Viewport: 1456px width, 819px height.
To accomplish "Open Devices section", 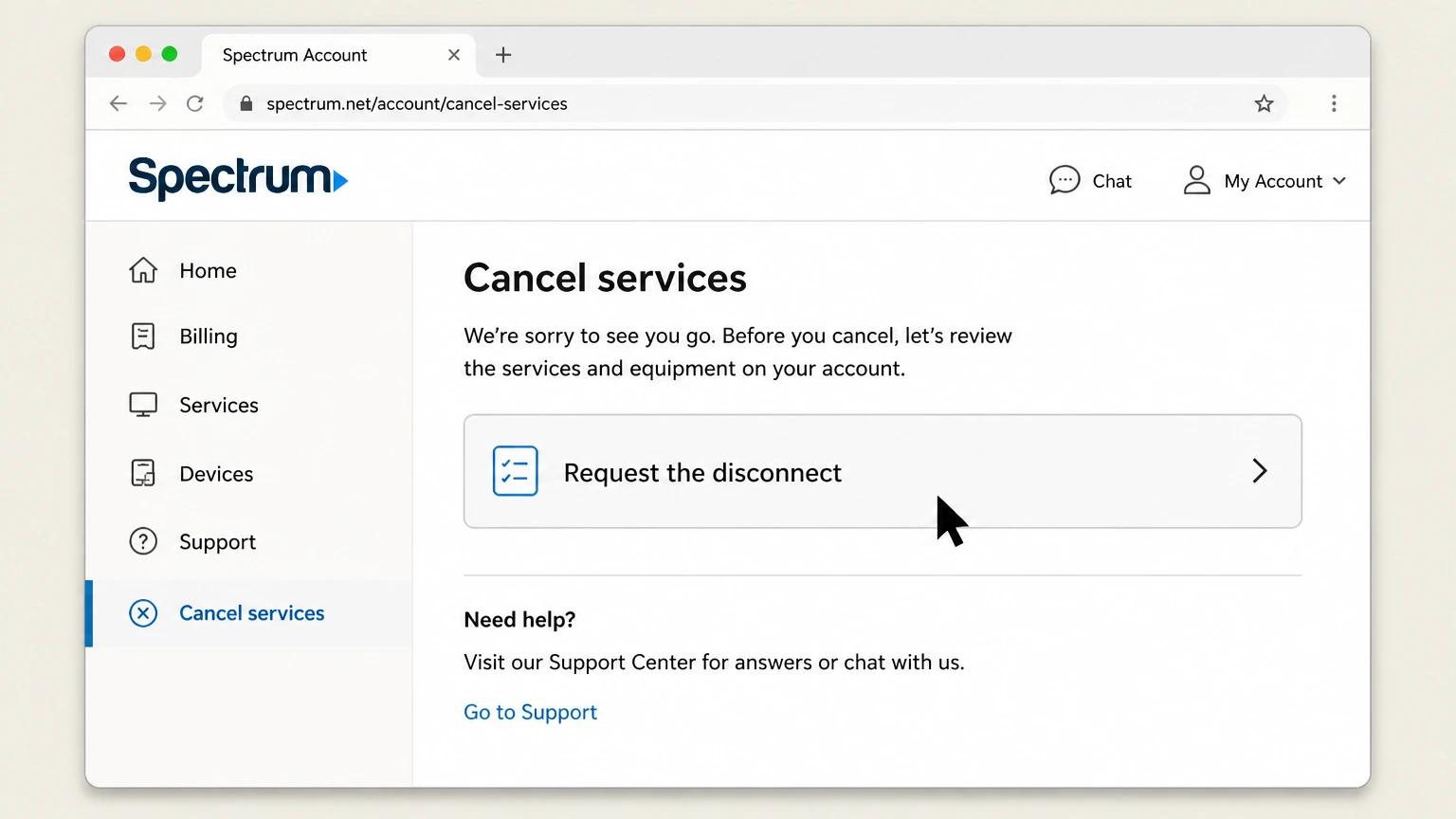I will 216,474.
